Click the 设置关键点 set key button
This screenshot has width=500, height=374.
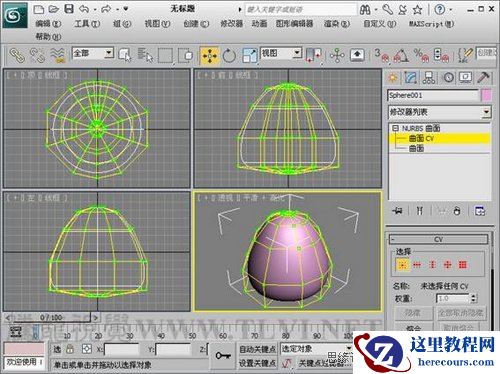coord(257,363)
